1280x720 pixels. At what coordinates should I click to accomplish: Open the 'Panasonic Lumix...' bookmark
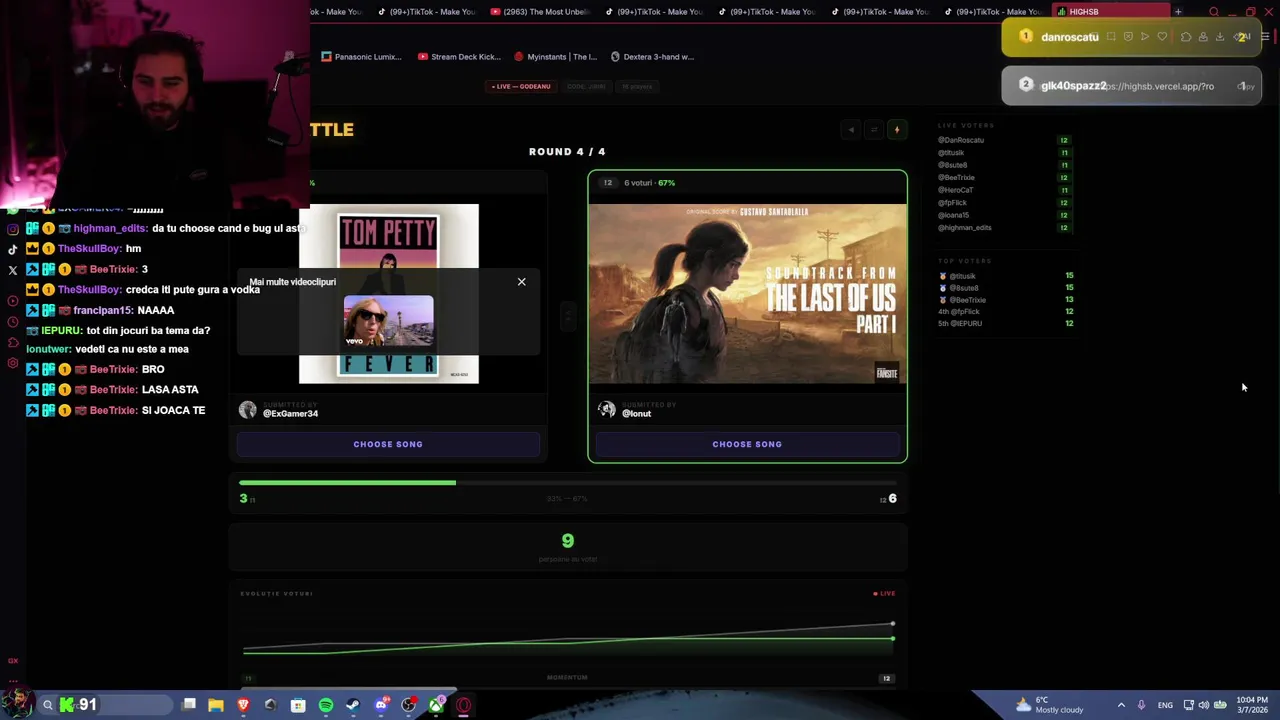tap(361, 57)
